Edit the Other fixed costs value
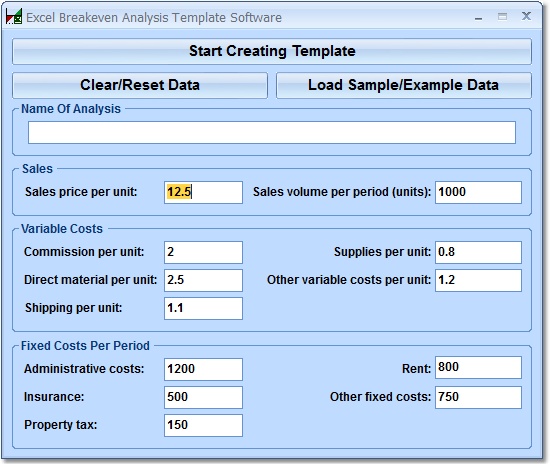 478,397
